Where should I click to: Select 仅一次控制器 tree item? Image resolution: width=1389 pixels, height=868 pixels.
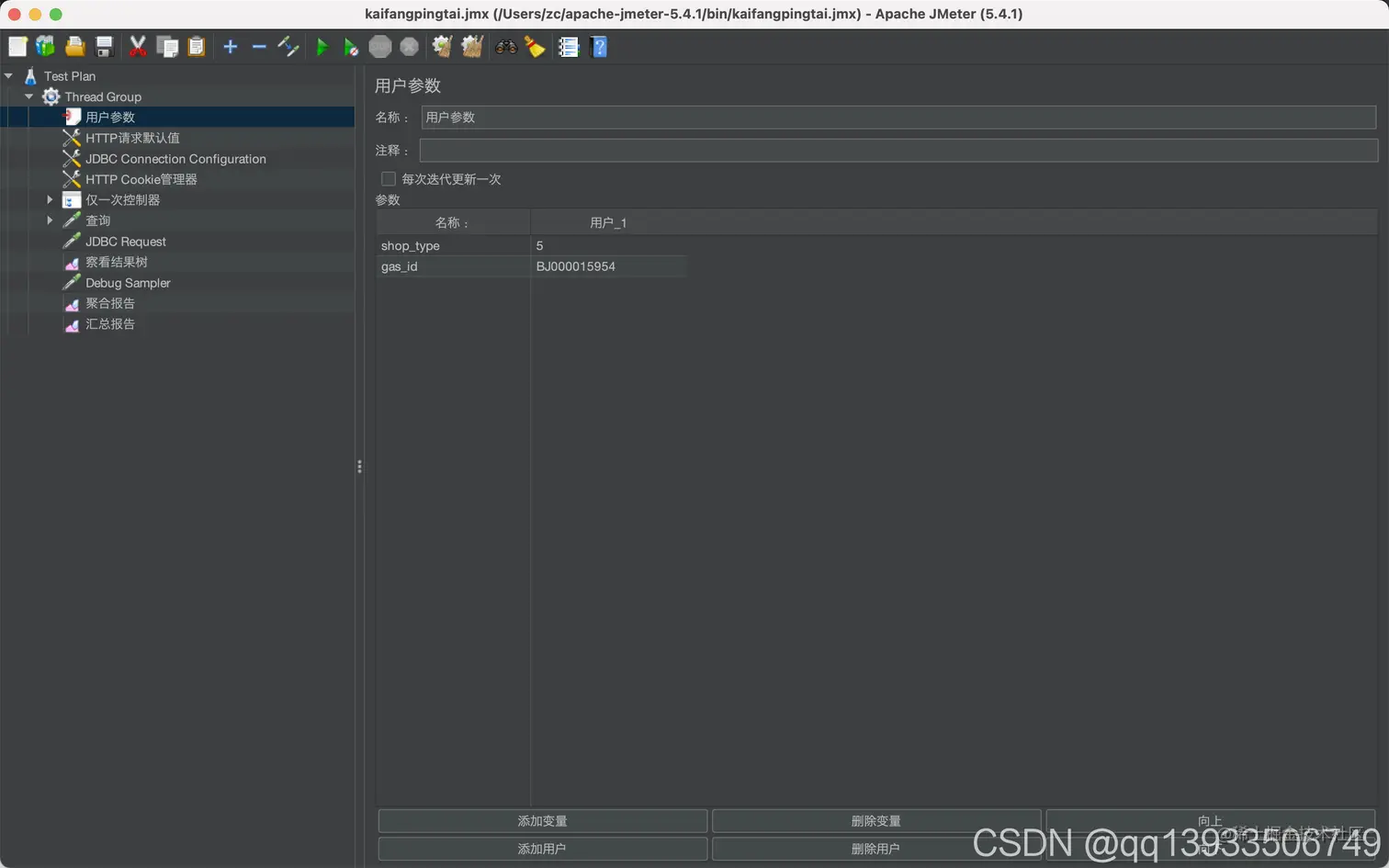[123, 199]
